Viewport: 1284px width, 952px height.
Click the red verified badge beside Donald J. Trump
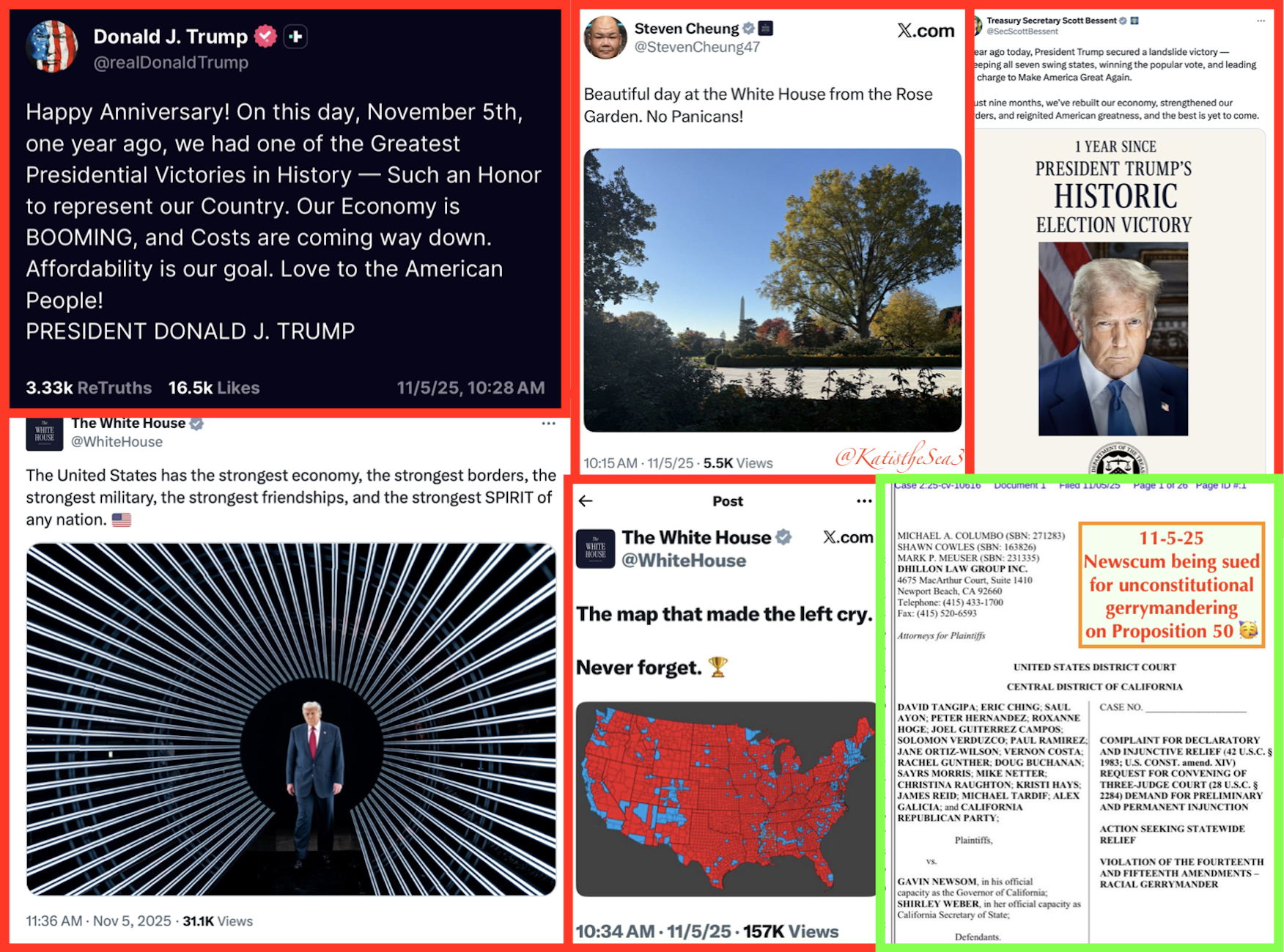(x=265, y=36)
